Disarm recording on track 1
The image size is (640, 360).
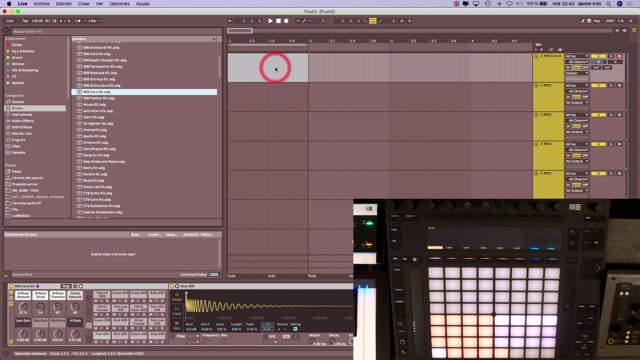[x=620, y=56]
